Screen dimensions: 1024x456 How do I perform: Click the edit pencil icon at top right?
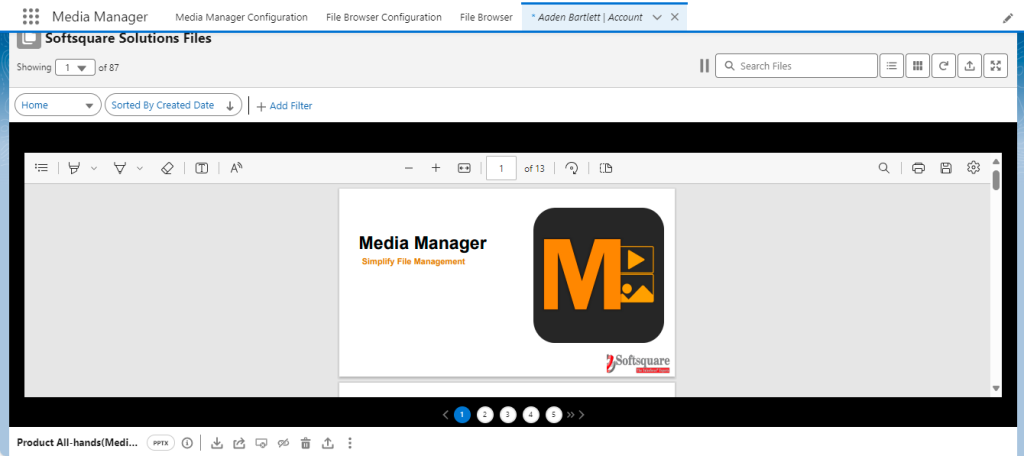pos(1008,18)
